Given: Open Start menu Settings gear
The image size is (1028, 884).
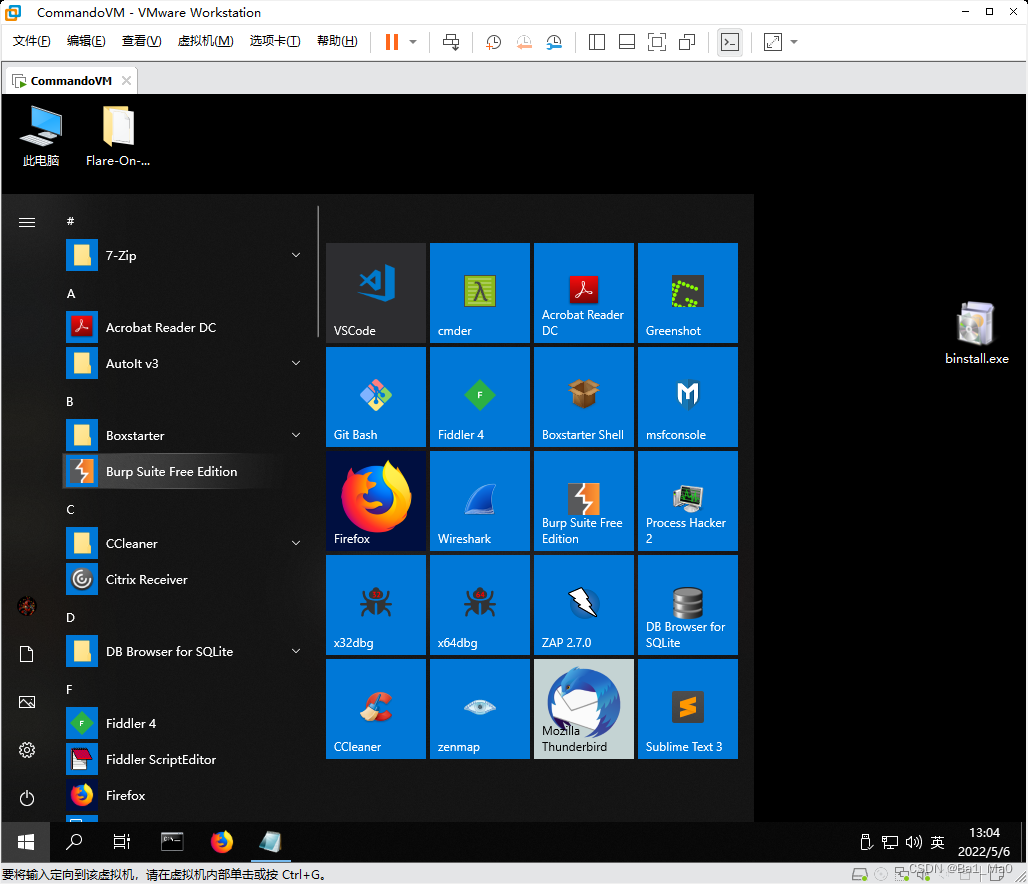Looking at the screenshot, I should pyautogui.click(x=27, y=750).
